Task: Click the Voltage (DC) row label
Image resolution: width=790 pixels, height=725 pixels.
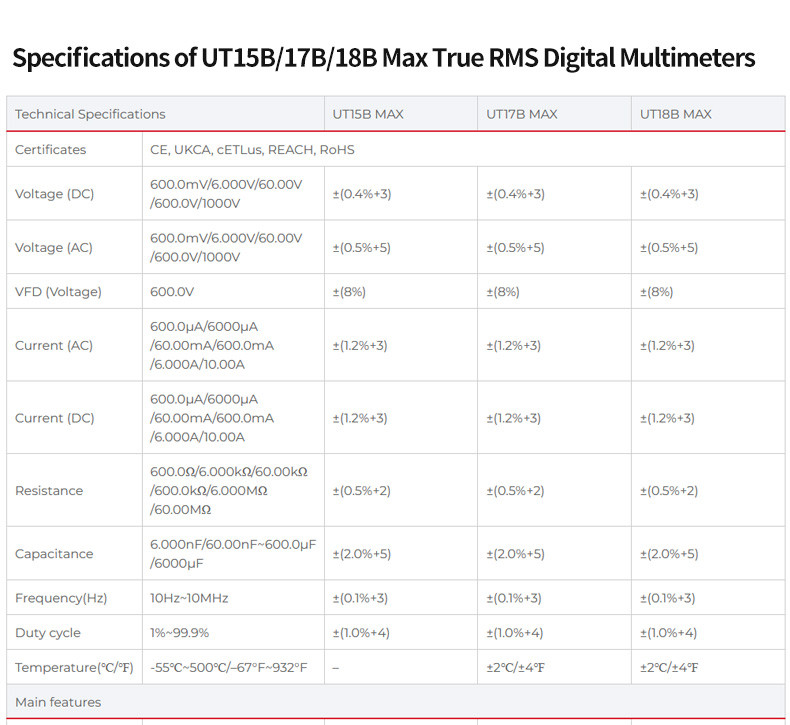Action: [54, 194]
